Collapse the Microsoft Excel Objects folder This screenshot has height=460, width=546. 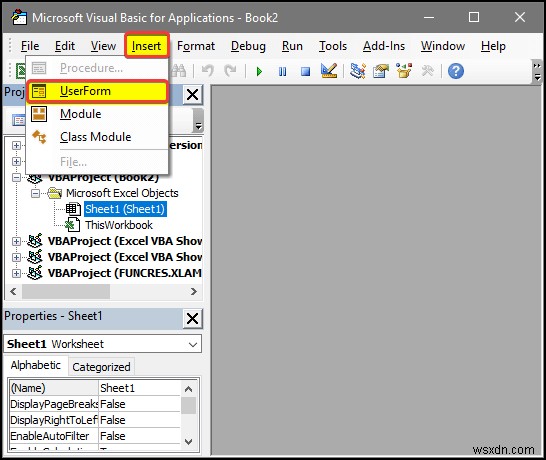coord(35,193)
